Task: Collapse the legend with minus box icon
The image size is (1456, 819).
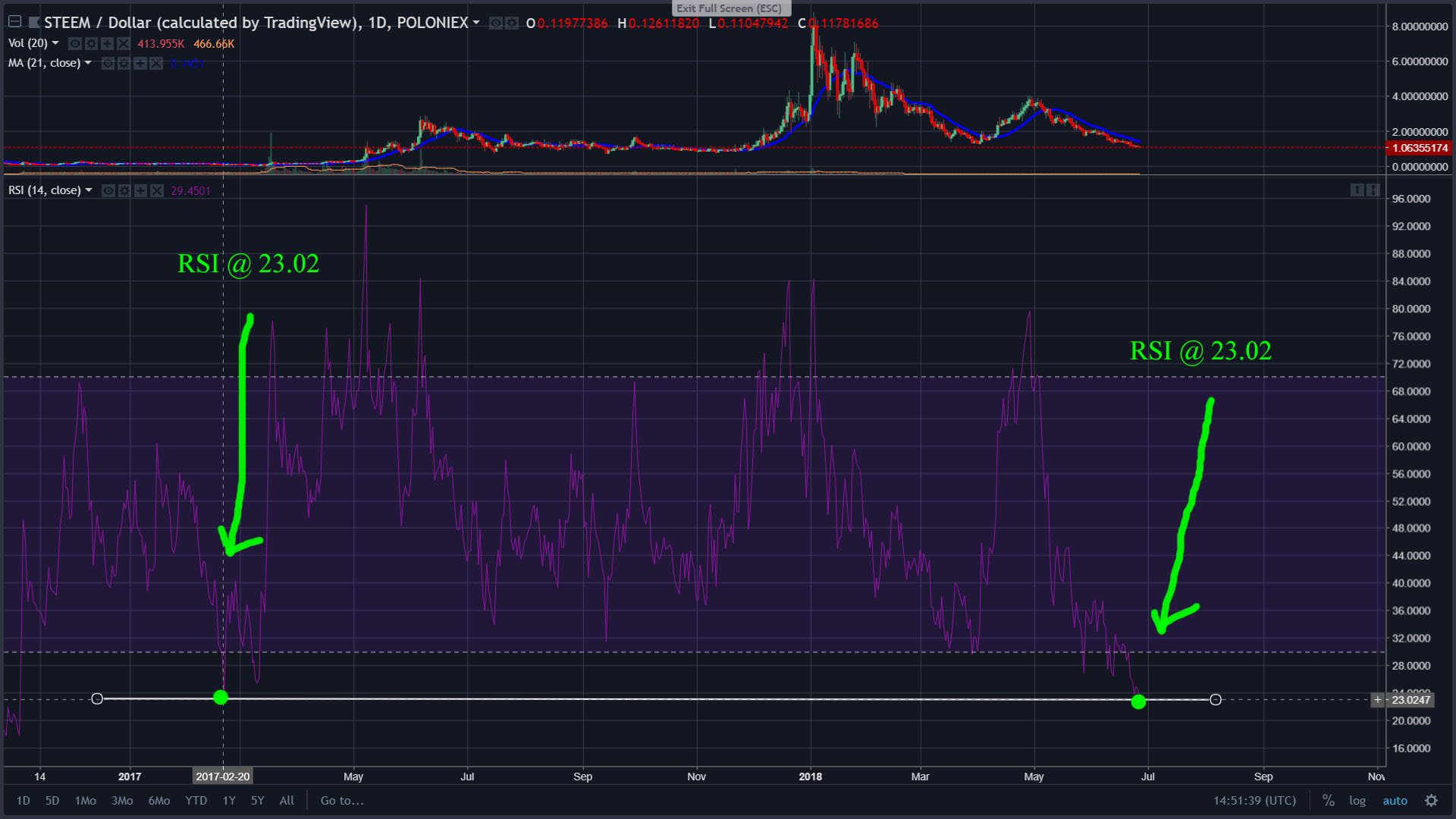Action: (x=14, y=22)
